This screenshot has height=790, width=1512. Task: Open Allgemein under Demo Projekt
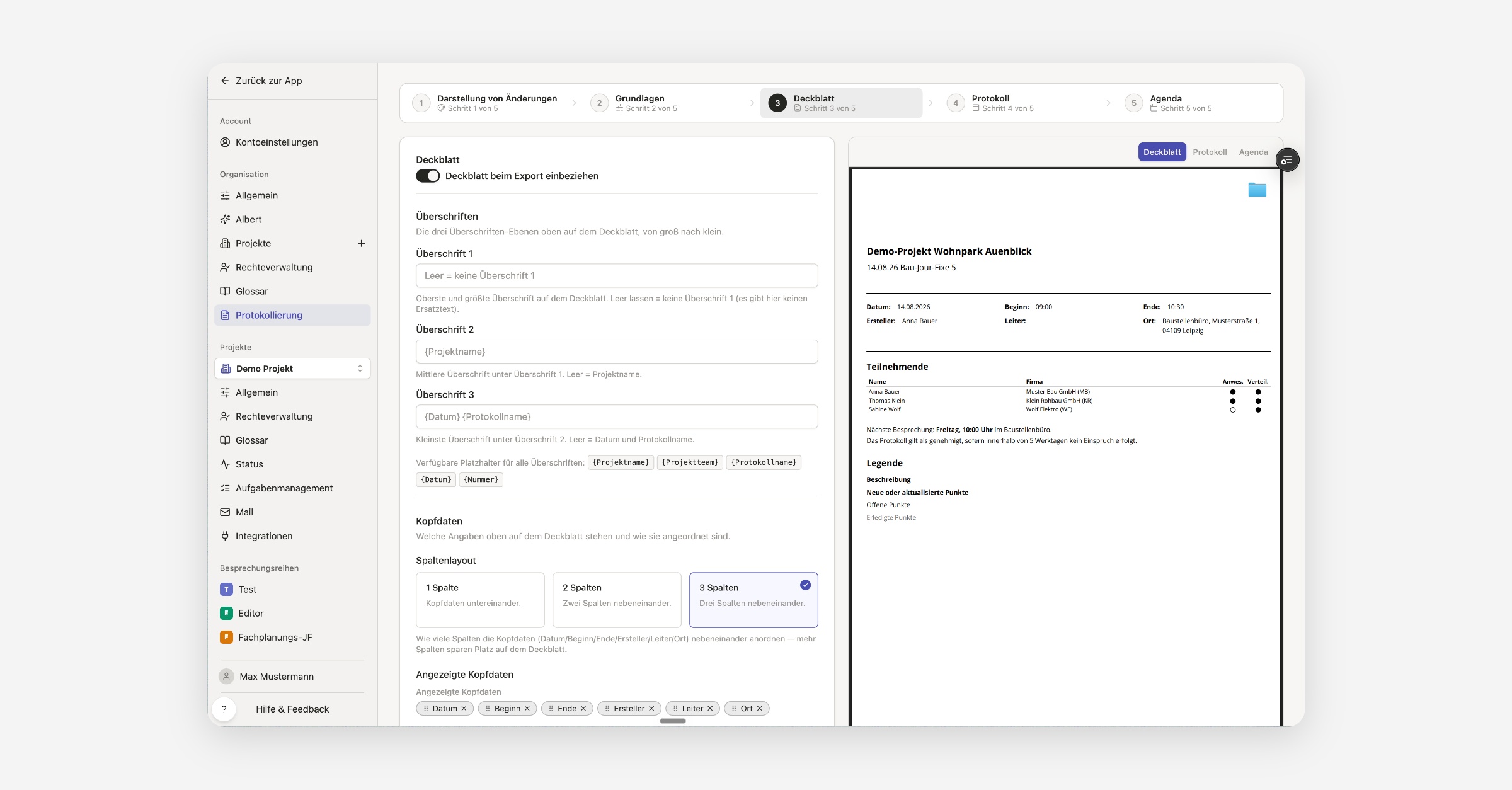pyautogui.click(x=292, y=392)
